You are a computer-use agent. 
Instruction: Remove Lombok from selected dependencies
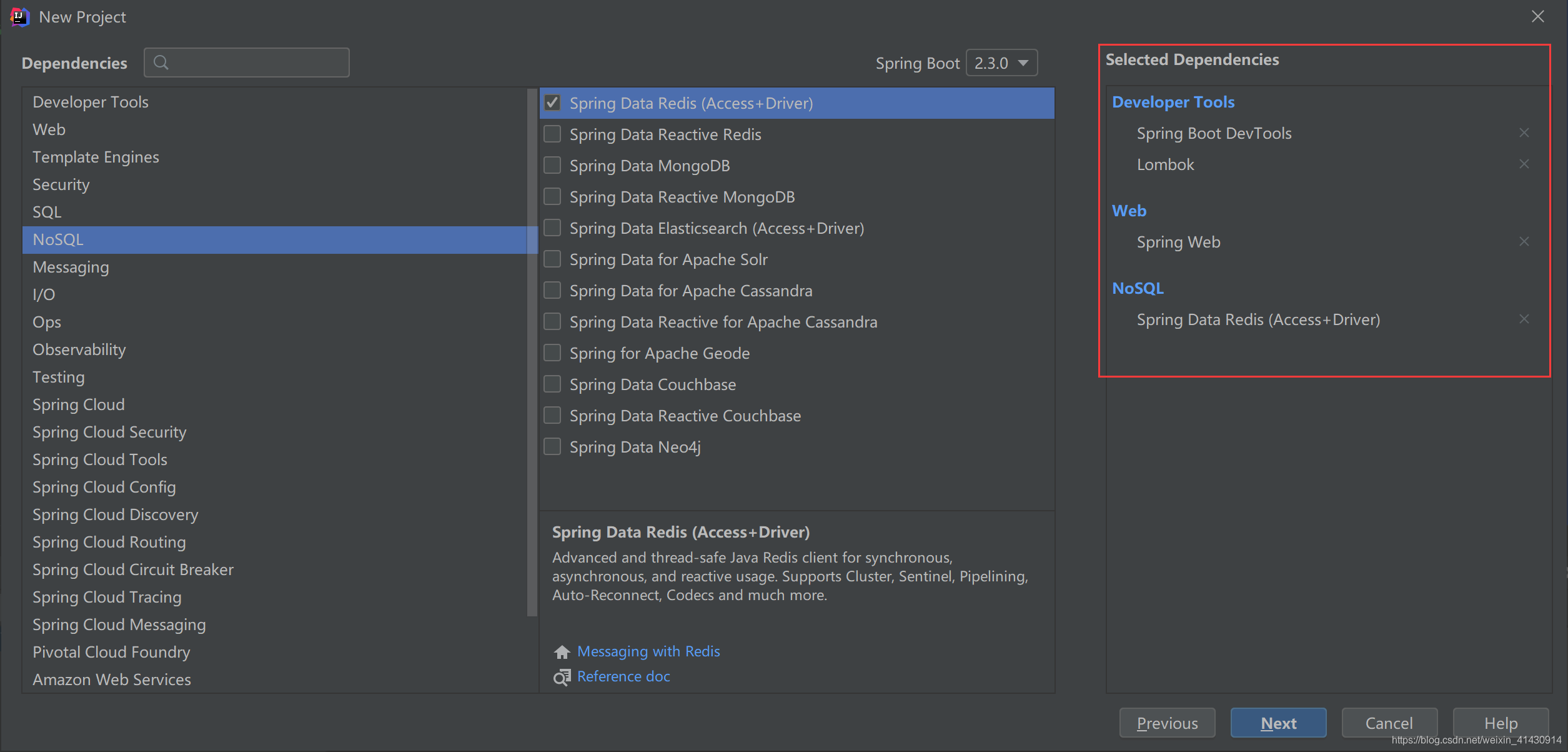(1524, 164)
